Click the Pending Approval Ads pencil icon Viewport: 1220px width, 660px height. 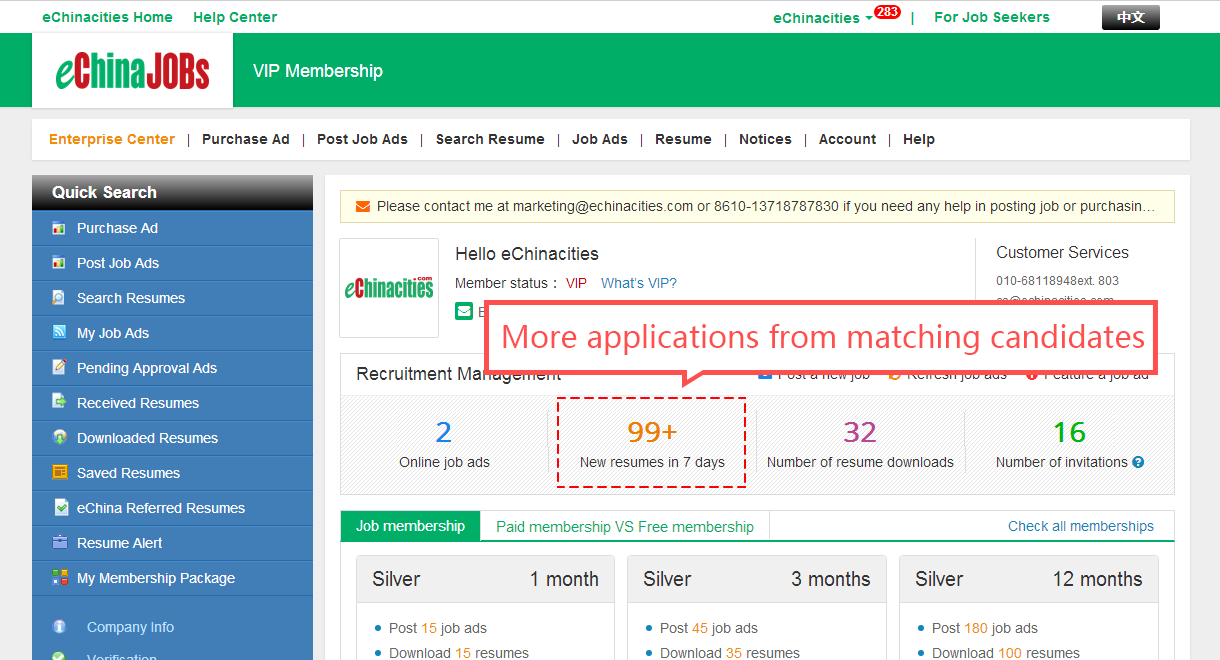pos(58,368)
